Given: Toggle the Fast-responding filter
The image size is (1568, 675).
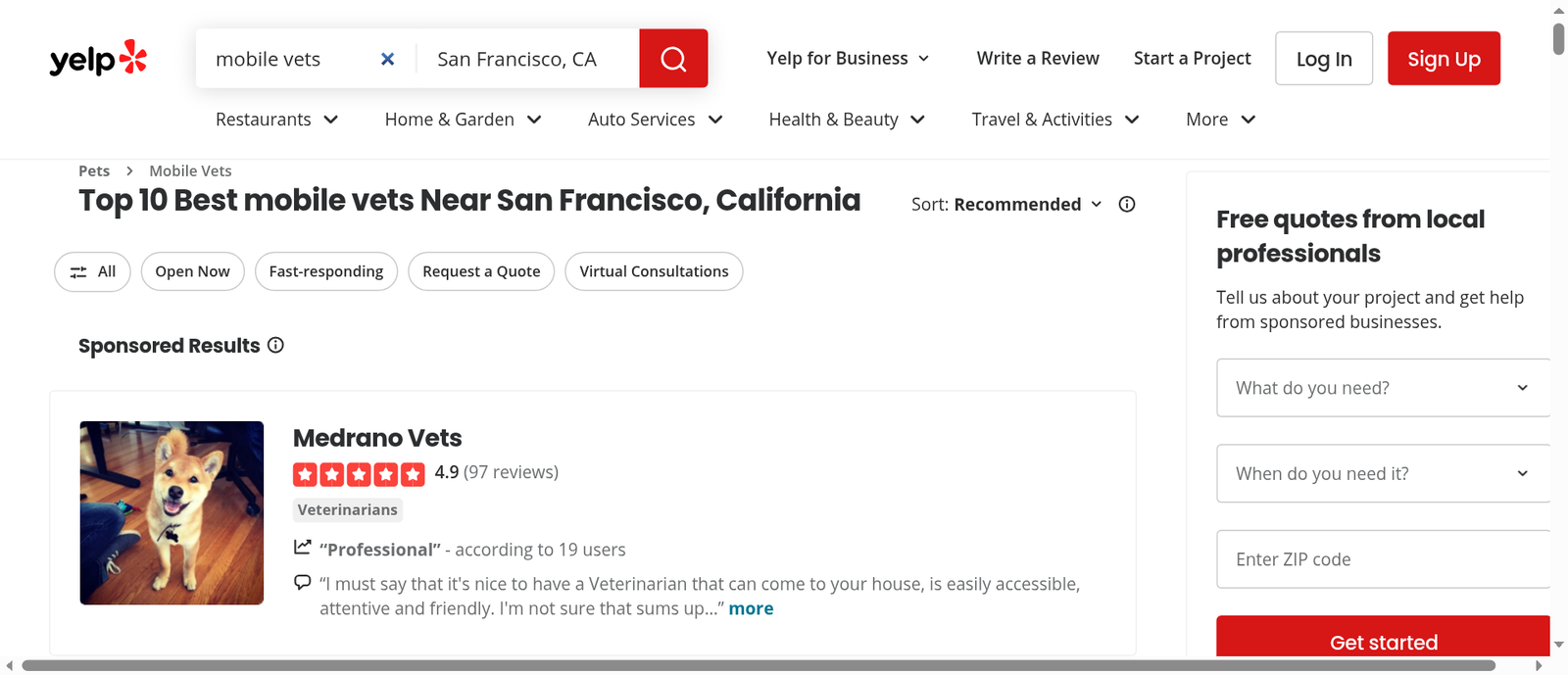Looking at the screenshot, I should (x=326, y=271).
